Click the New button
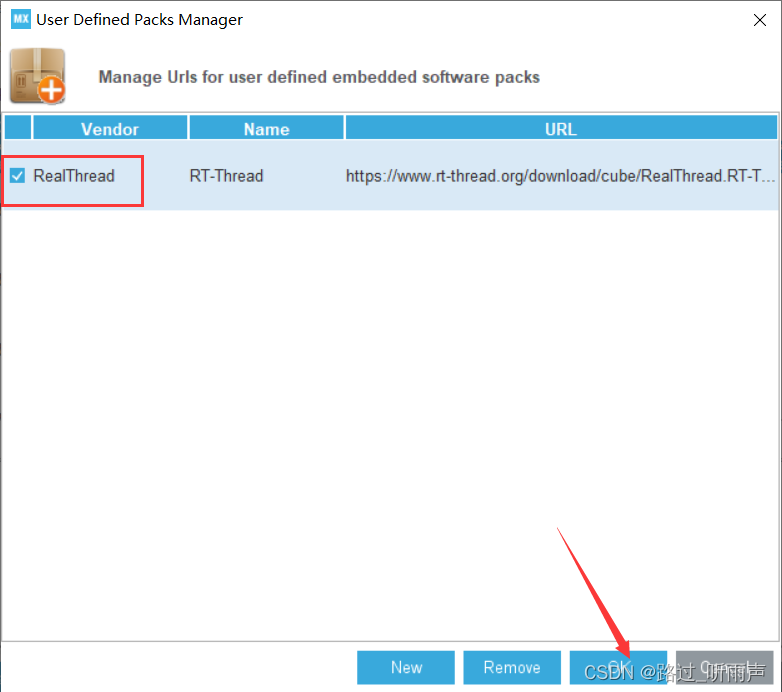The width and height of the screenshot is (782, 692). pyautogui.click(x=406, y=667)
